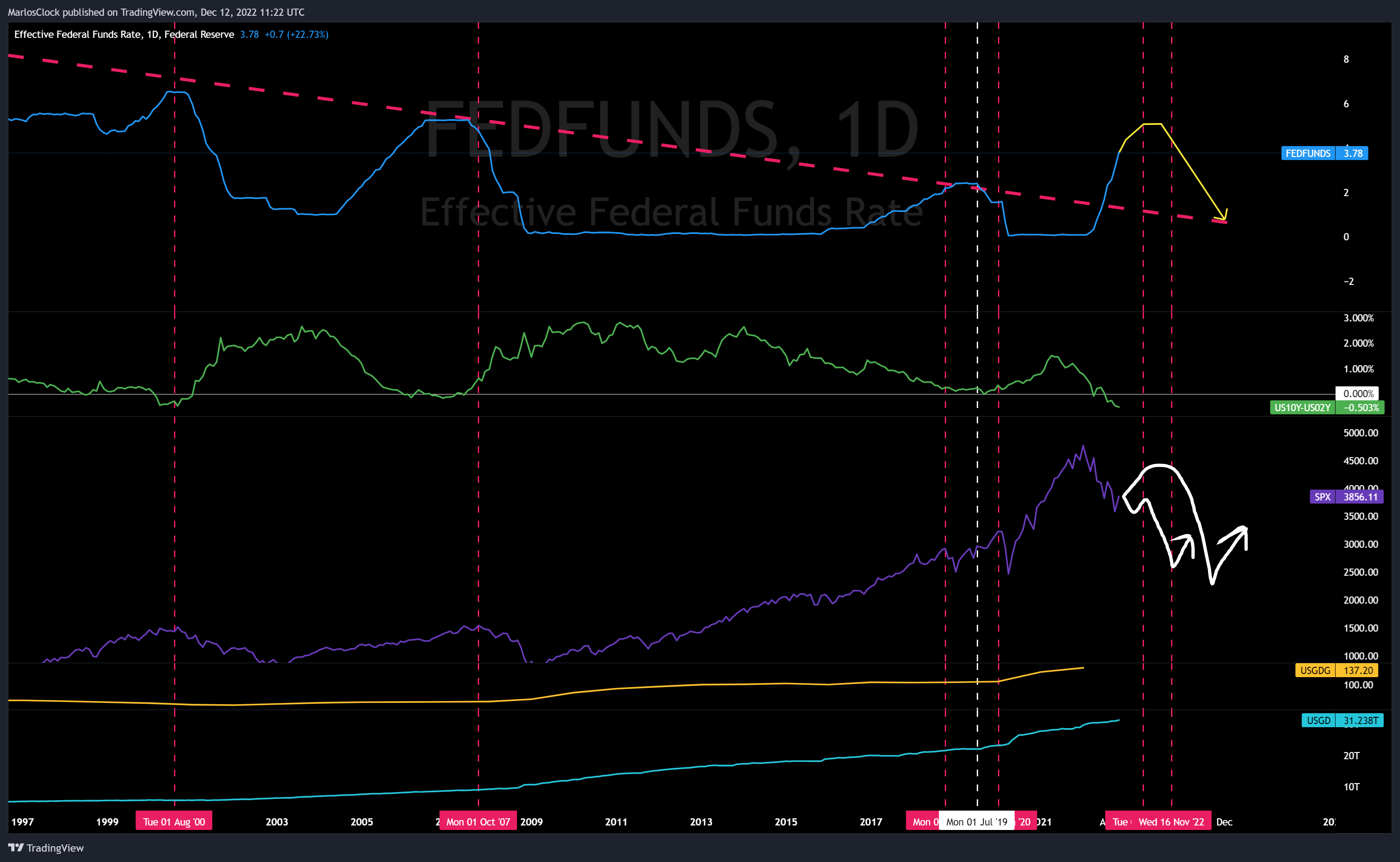Click the 'Dec' label on the time axis
This screenshot has width=1400, height=862.
1225,822
